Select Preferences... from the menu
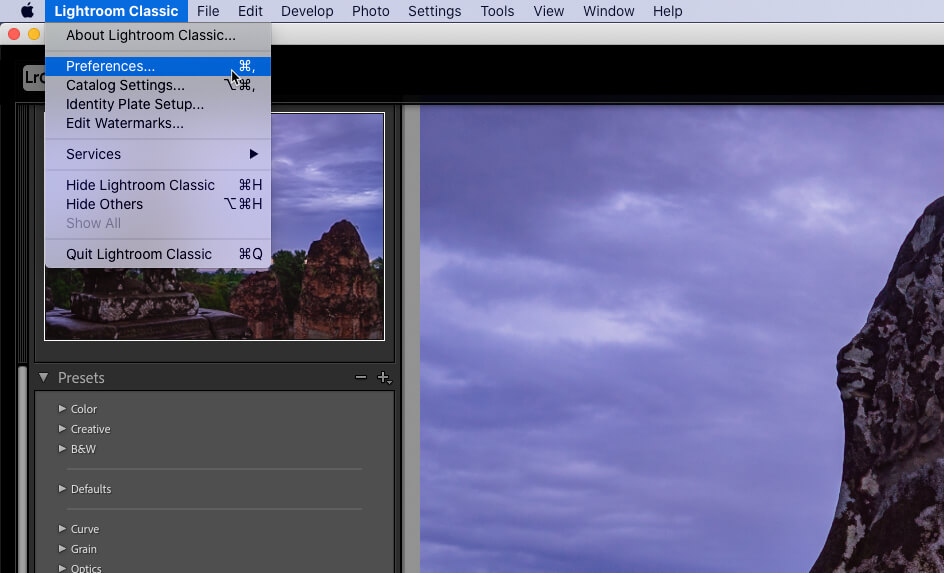944x573 pixels. click(x=110, y=66)
